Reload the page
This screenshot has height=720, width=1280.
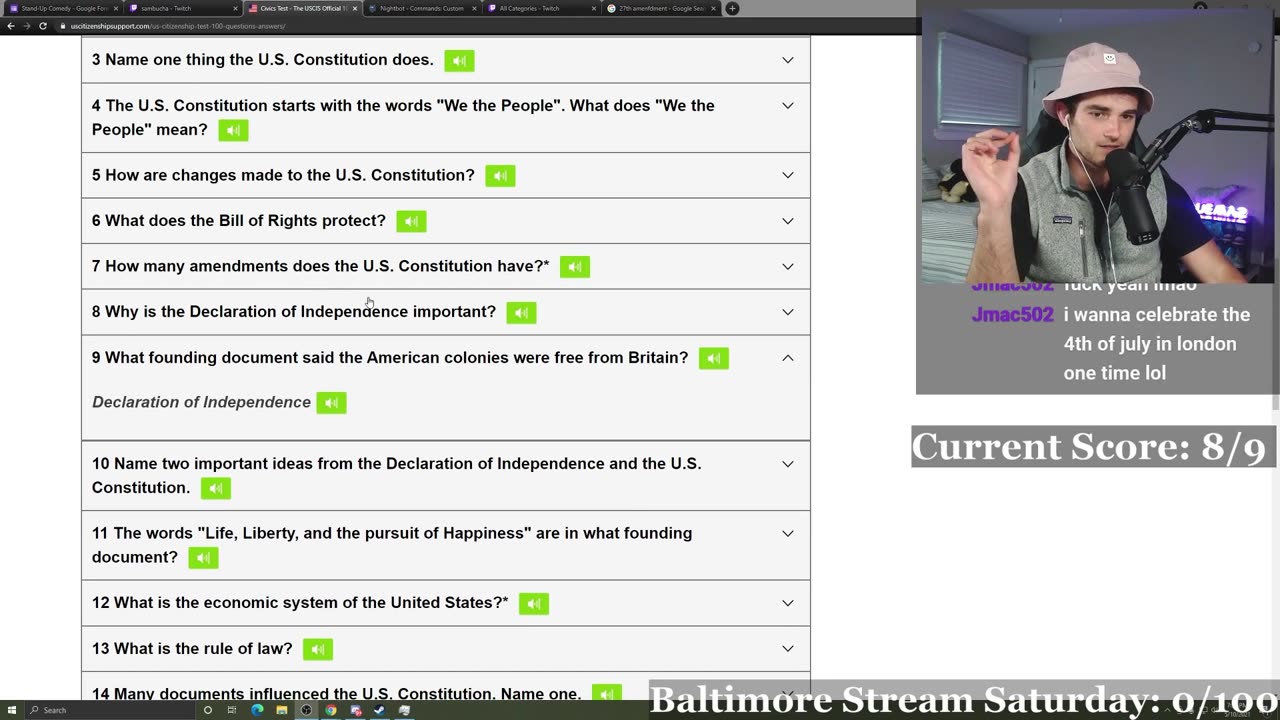[42, 25]
